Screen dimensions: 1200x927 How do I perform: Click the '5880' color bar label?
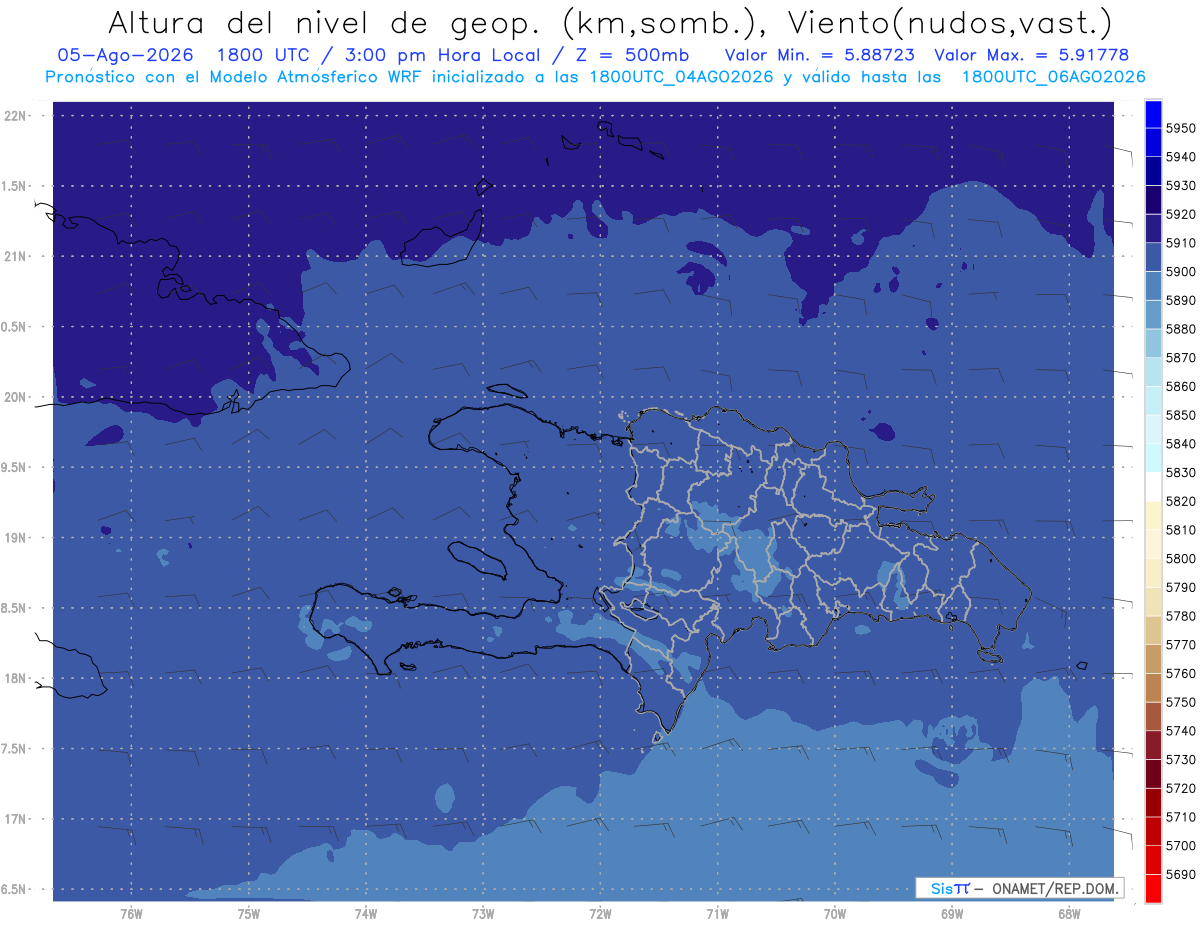[x=1181, y=329]
